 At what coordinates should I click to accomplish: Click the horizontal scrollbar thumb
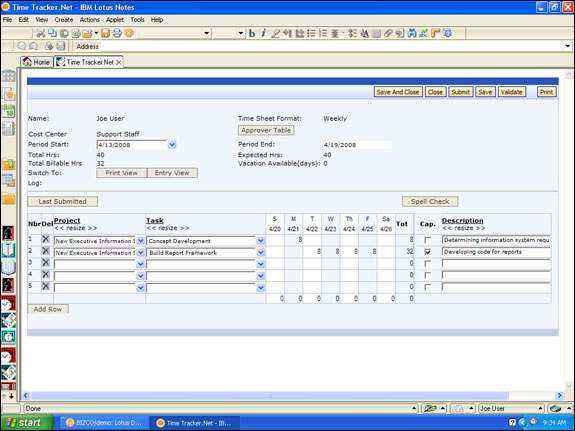(270, 396)
